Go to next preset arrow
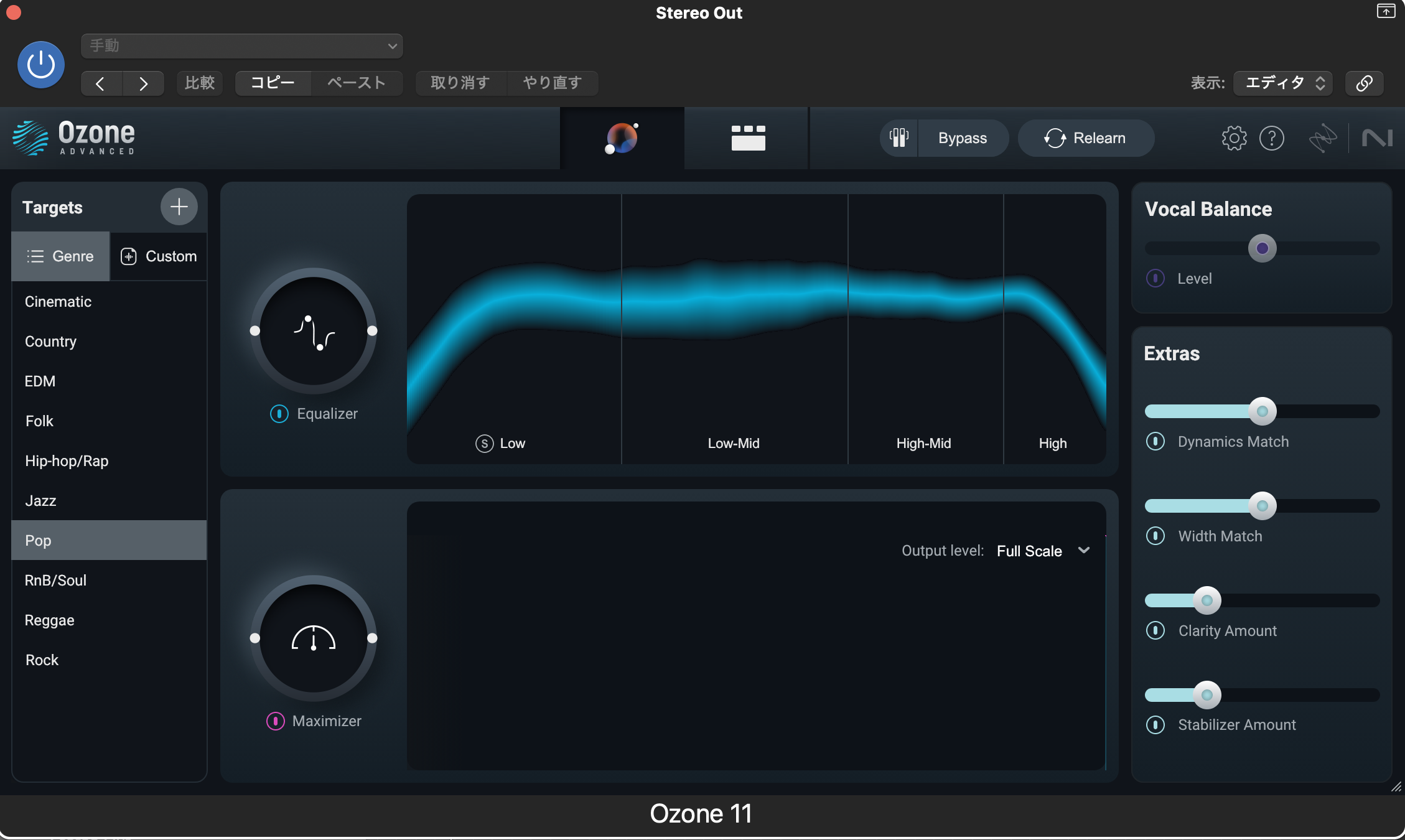This screenshot has width=1405, height=840. pyautogui.click(x=144, y=83)
